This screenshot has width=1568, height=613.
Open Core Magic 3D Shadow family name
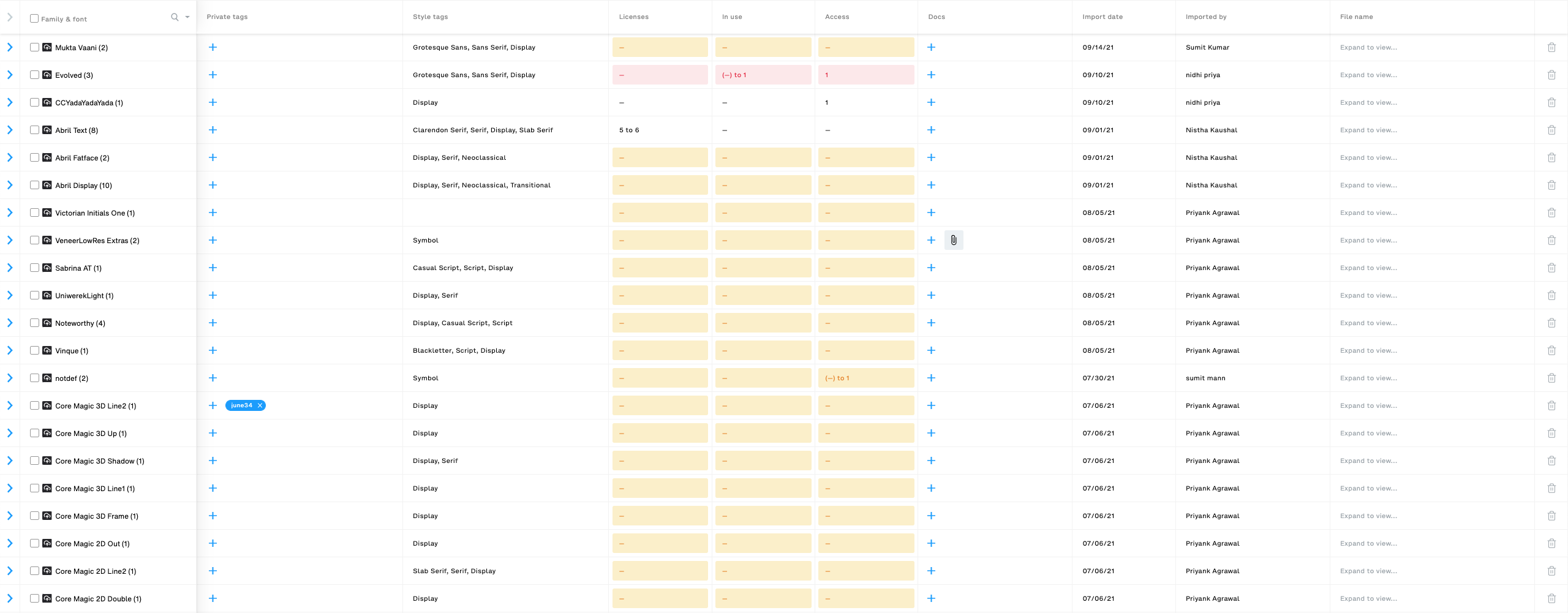tap(100, 461)
